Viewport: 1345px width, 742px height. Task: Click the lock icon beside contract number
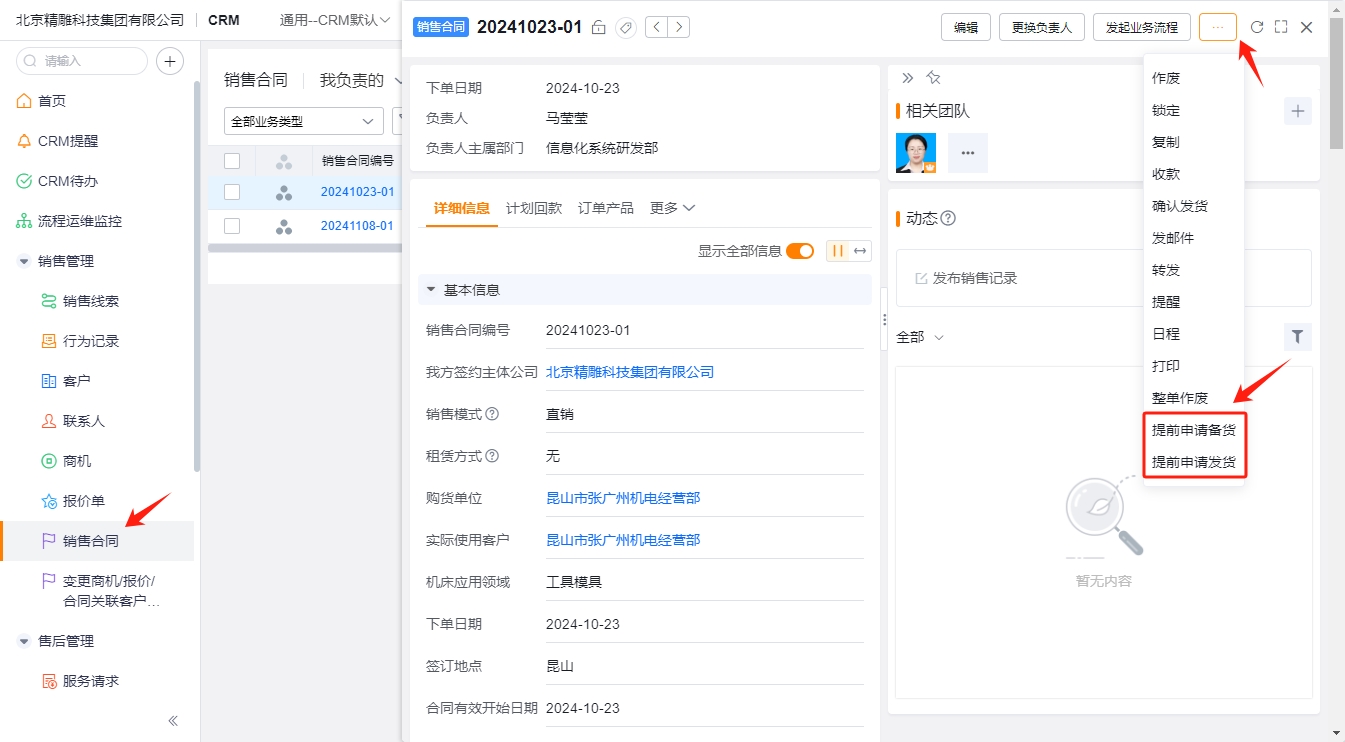tap(598, 27)
